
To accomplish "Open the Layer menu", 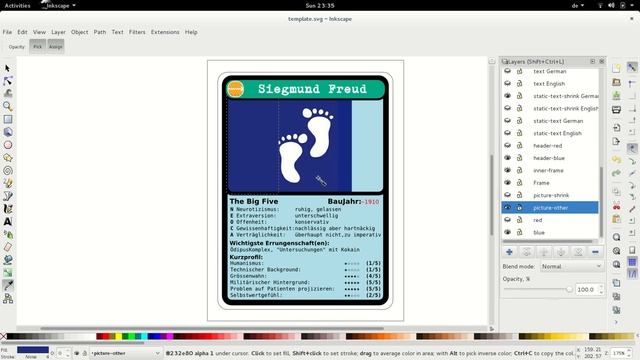I will click(58, 32).
